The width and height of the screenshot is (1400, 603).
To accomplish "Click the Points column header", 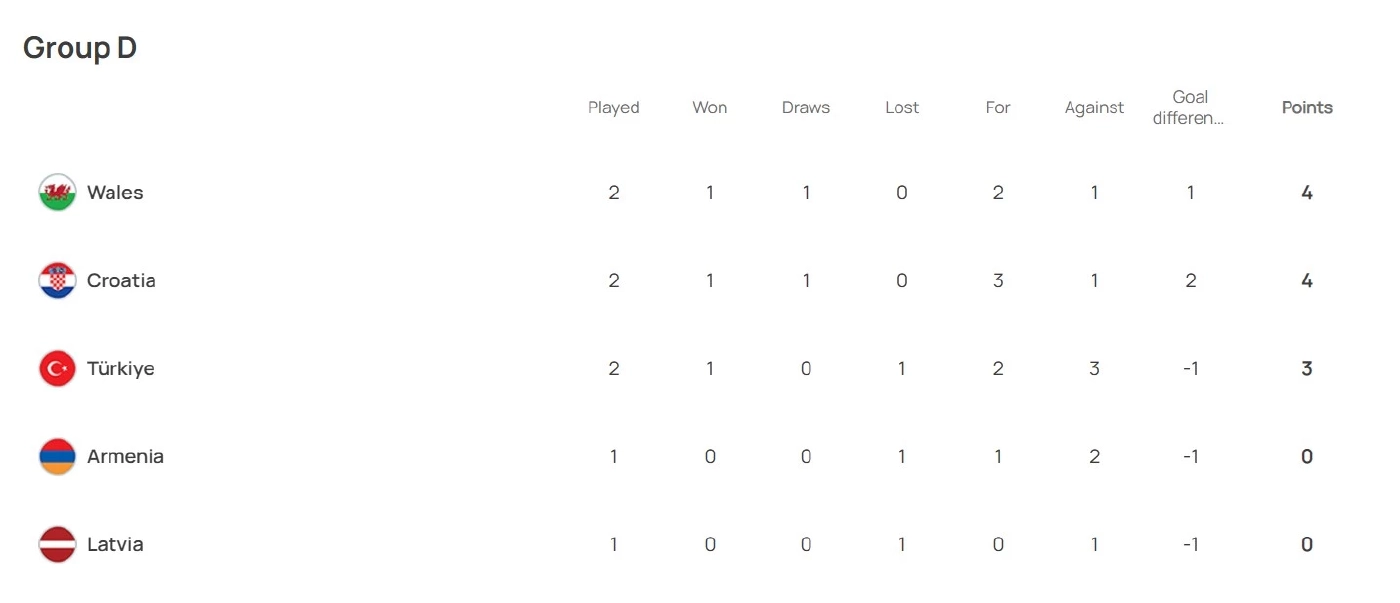I will [x=1307, y=108].
